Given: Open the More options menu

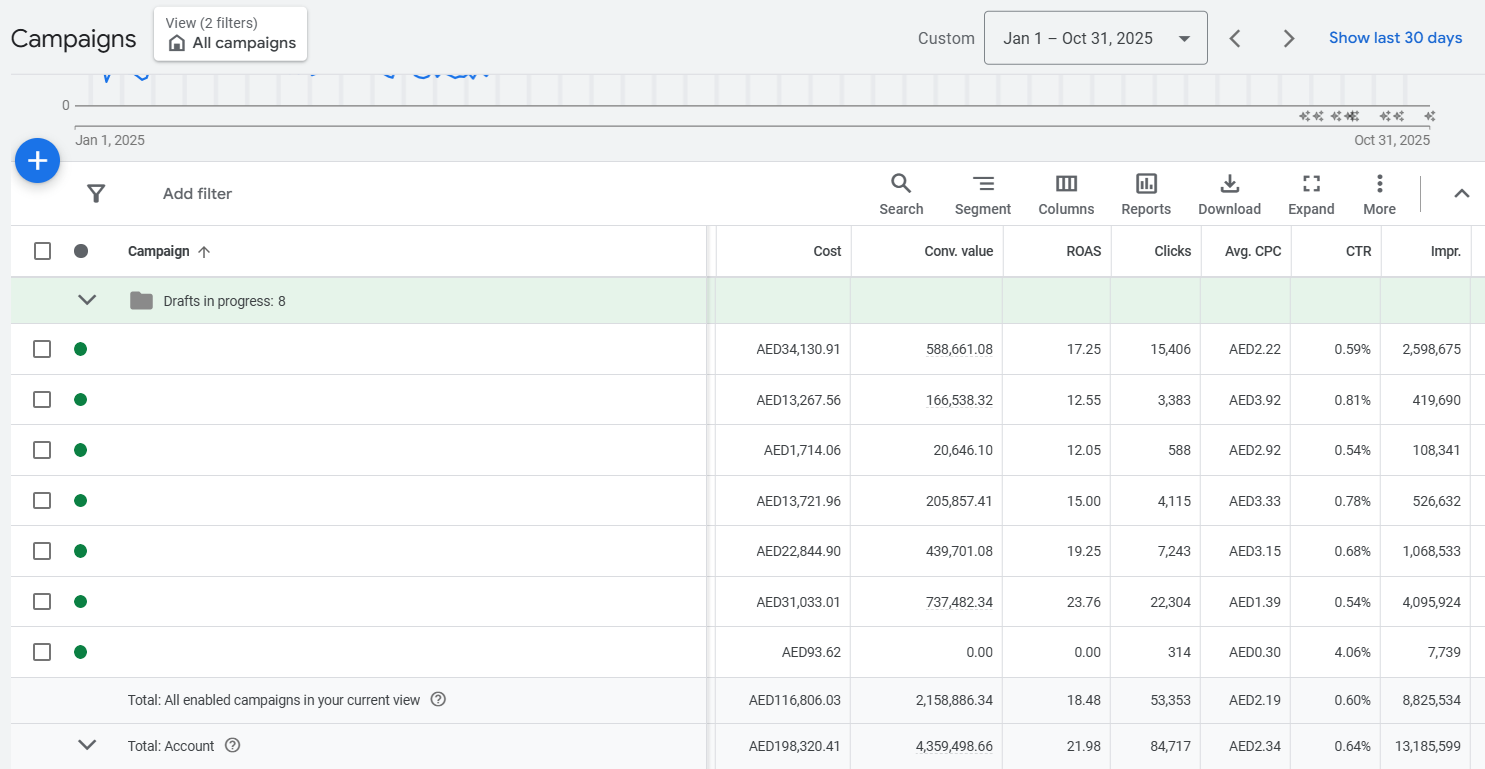Looking at the screenshot, I should [1379, 194].
